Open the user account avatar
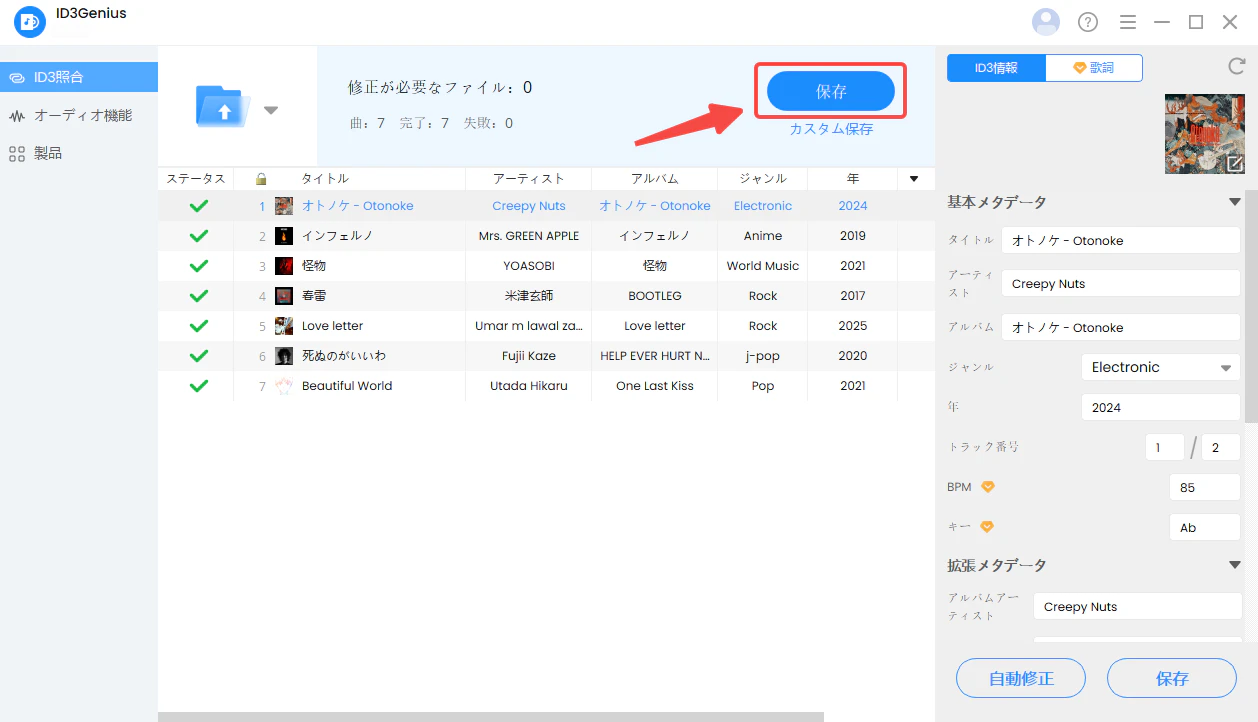1258x722 pixels. (1045, 22)
